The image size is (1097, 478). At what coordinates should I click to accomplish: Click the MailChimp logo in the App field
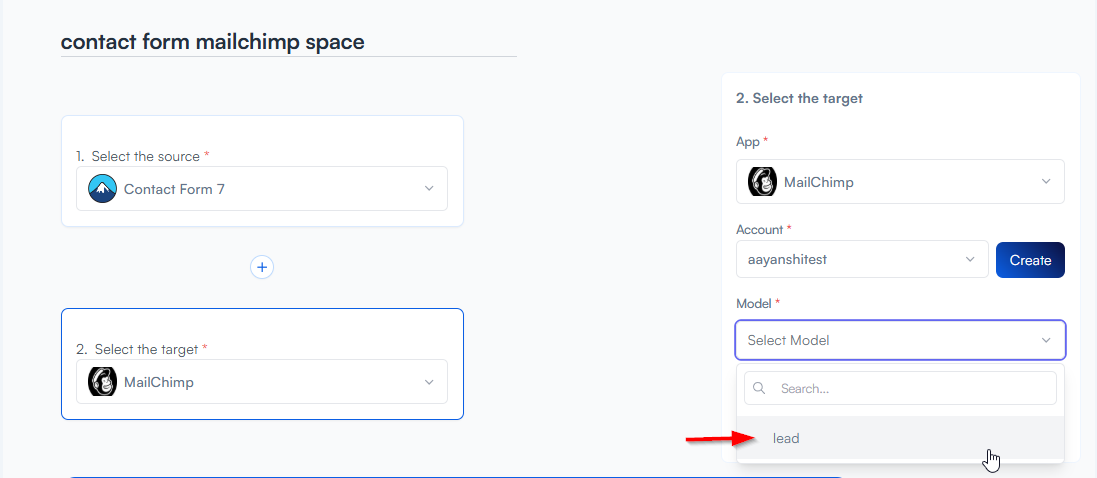763,182
